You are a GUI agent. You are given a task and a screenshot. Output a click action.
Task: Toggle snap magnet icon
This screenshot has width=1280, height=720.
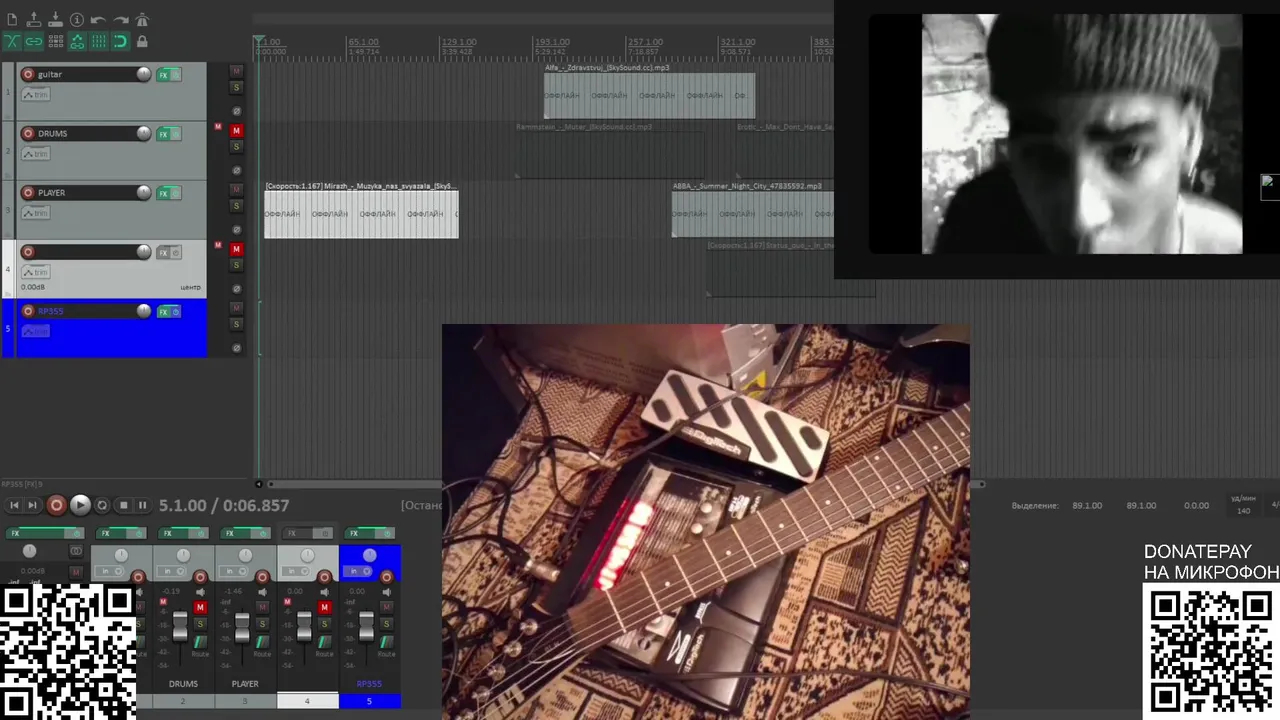(x=120, y=41)
